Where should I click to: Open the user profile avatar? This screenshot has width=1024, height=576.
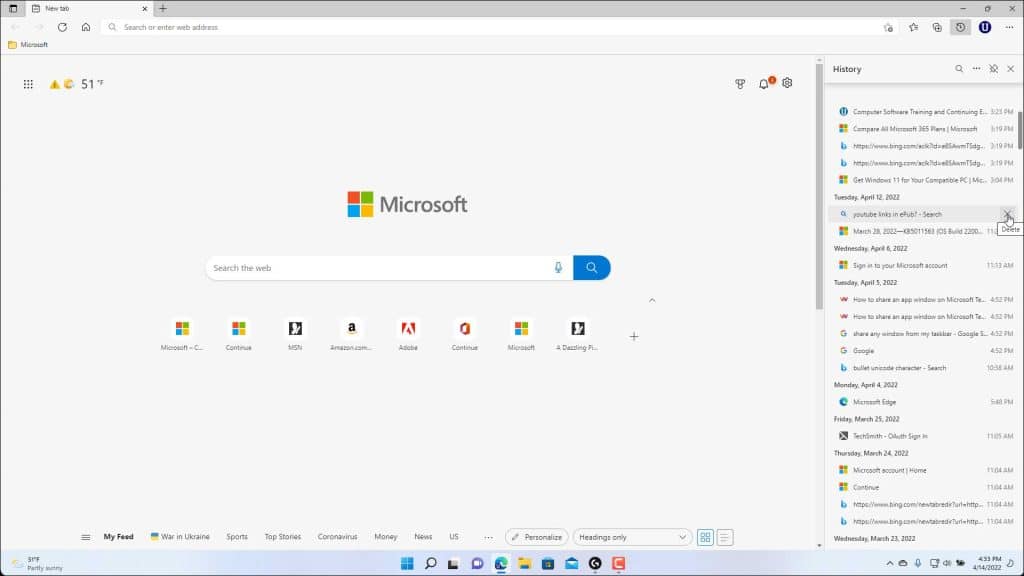coord(985,27)
